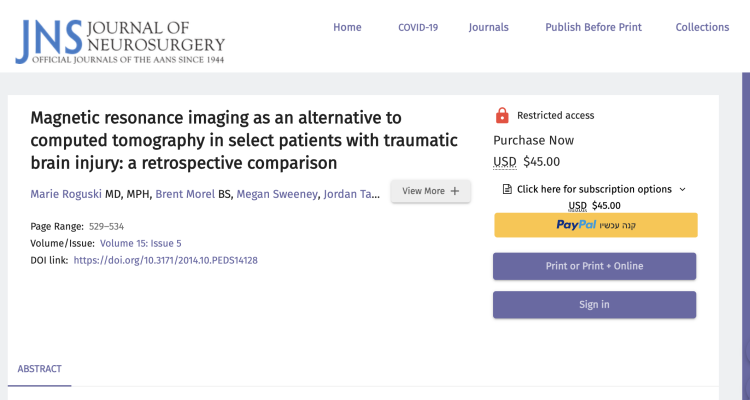750x400 pixels.
Task: Expand author list with View More
Action: tap(430, 191)
